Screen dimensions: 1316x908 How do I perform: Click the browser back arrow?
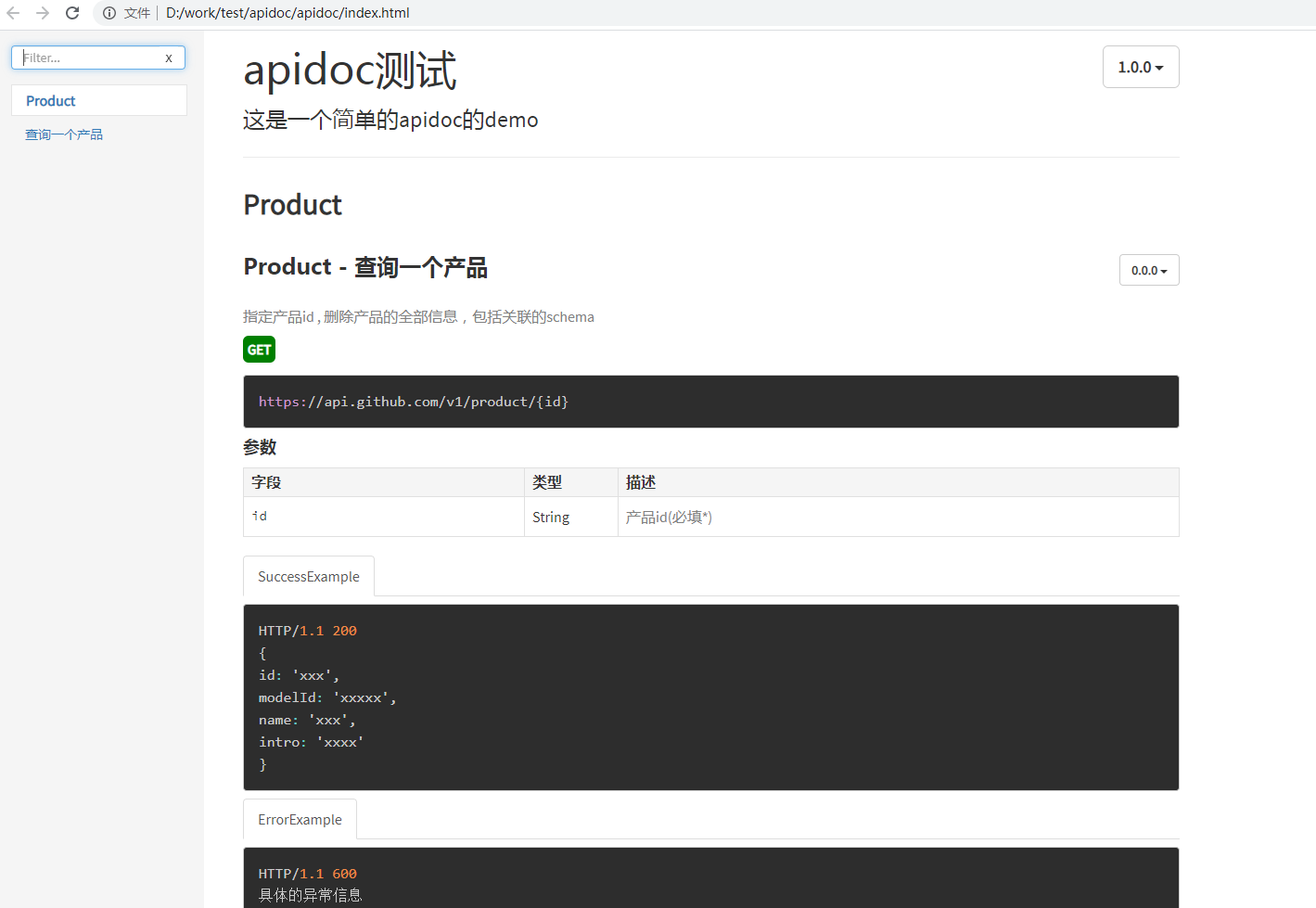click(13, 13)
